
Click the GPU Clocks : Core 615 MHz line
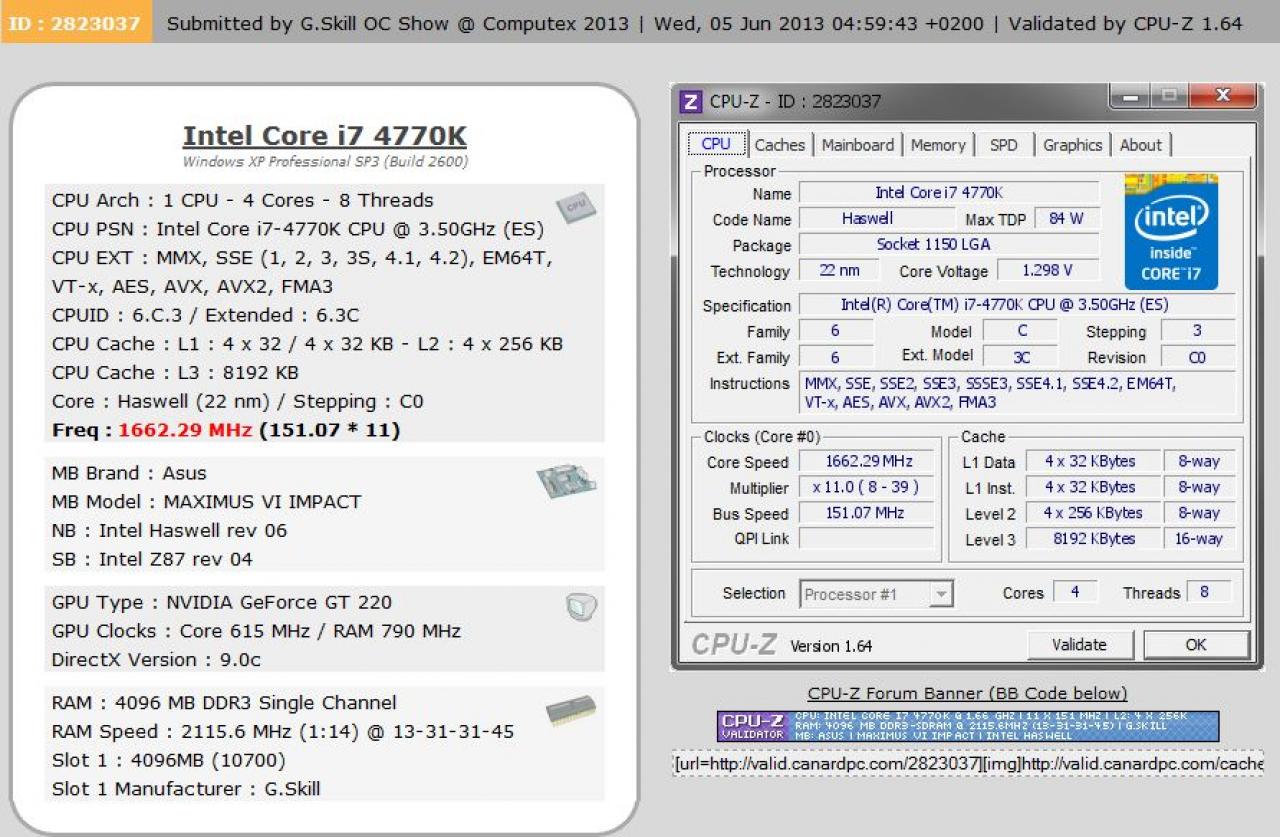[x=256, y=631]
